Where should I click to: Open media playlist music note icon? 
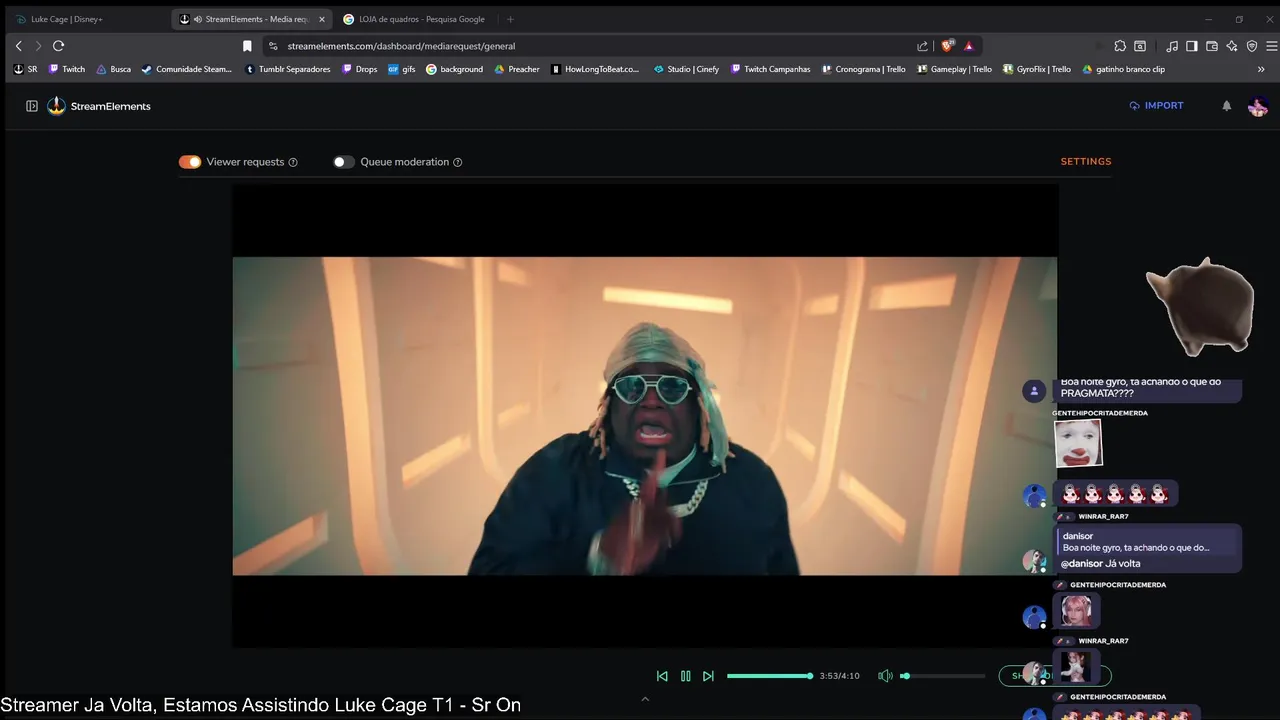point(1172,46)
